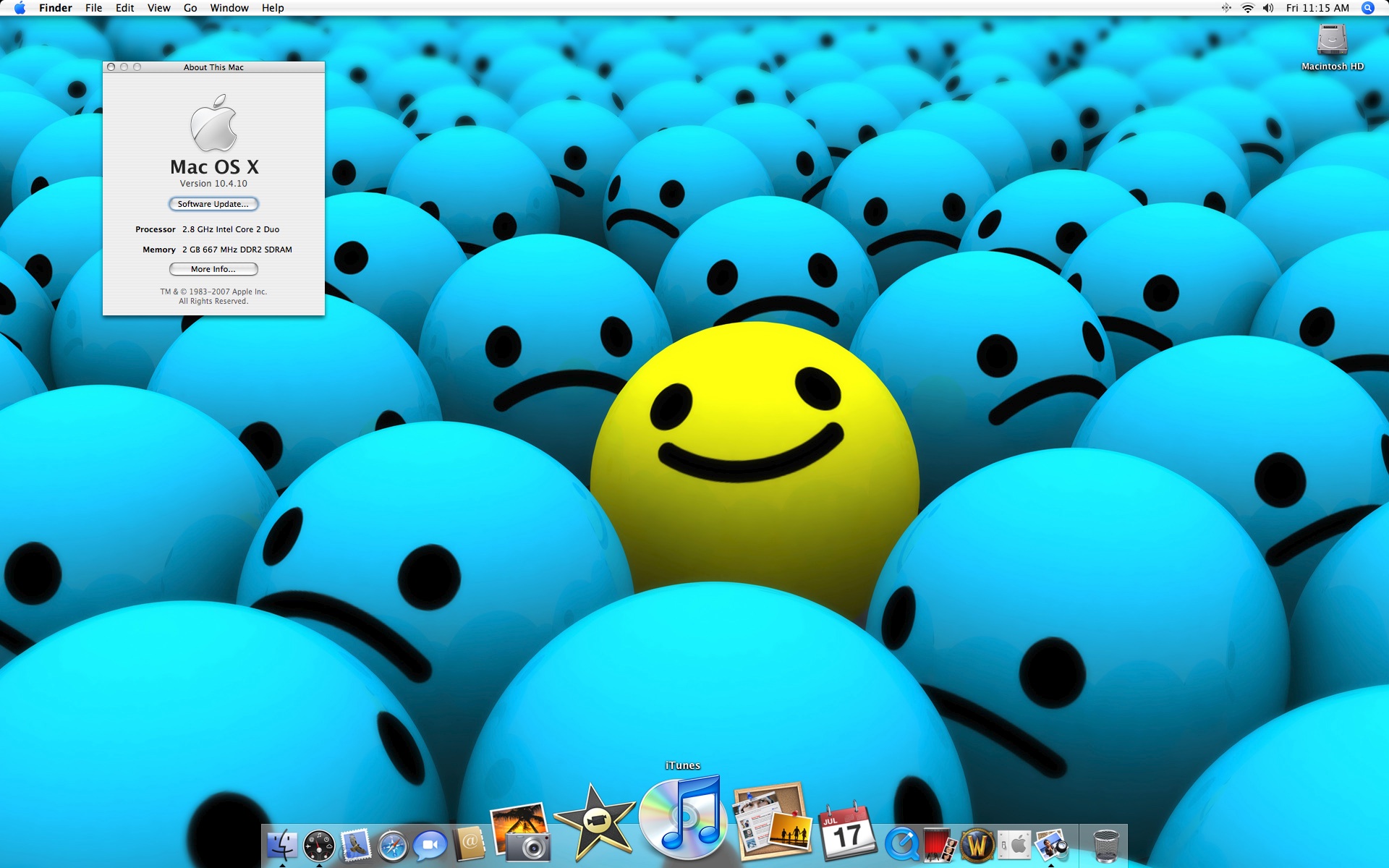Open the Go menu
This screenshot has height=868, width=1389.
point(190,8)
